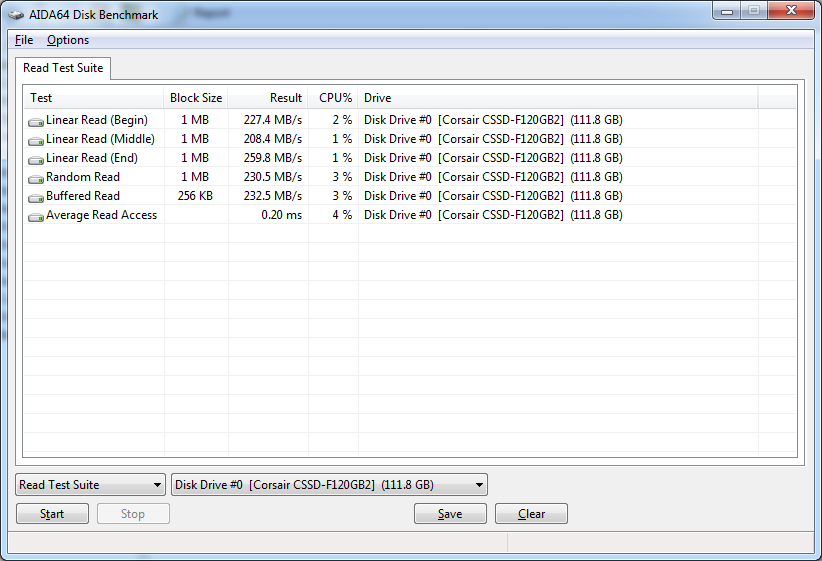Click the 232.5 MB/s result value
The width and height of the screenshot is (822, 561).
[273, 196]
